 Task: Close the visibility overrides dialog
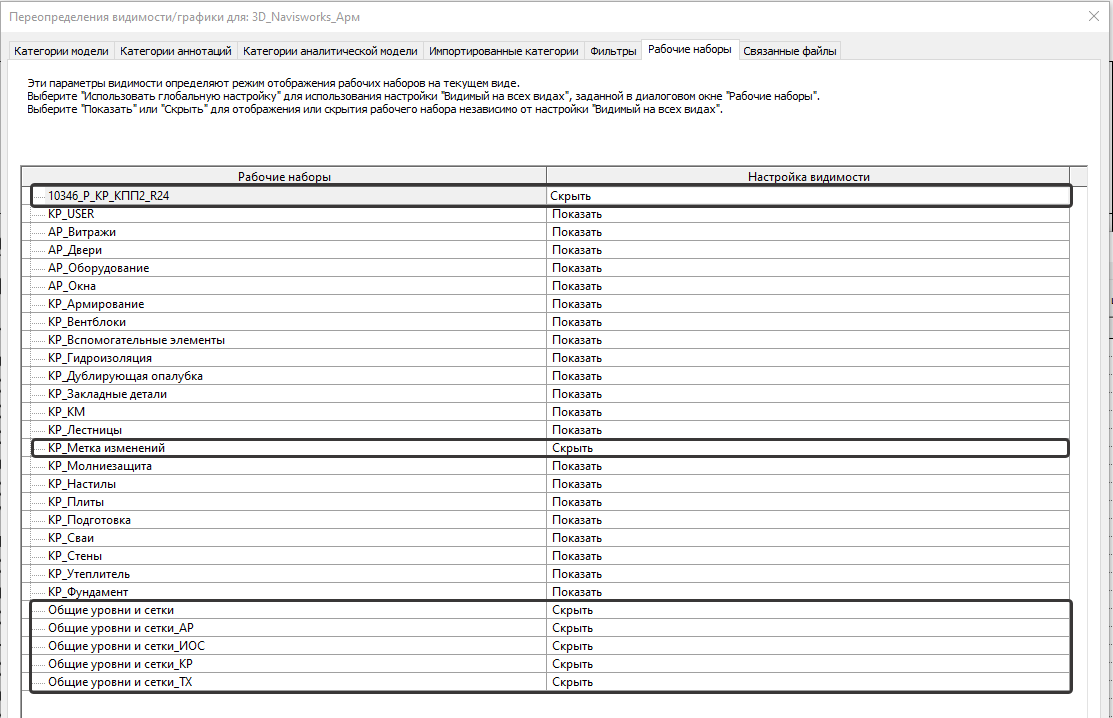tap(1092, 16)
